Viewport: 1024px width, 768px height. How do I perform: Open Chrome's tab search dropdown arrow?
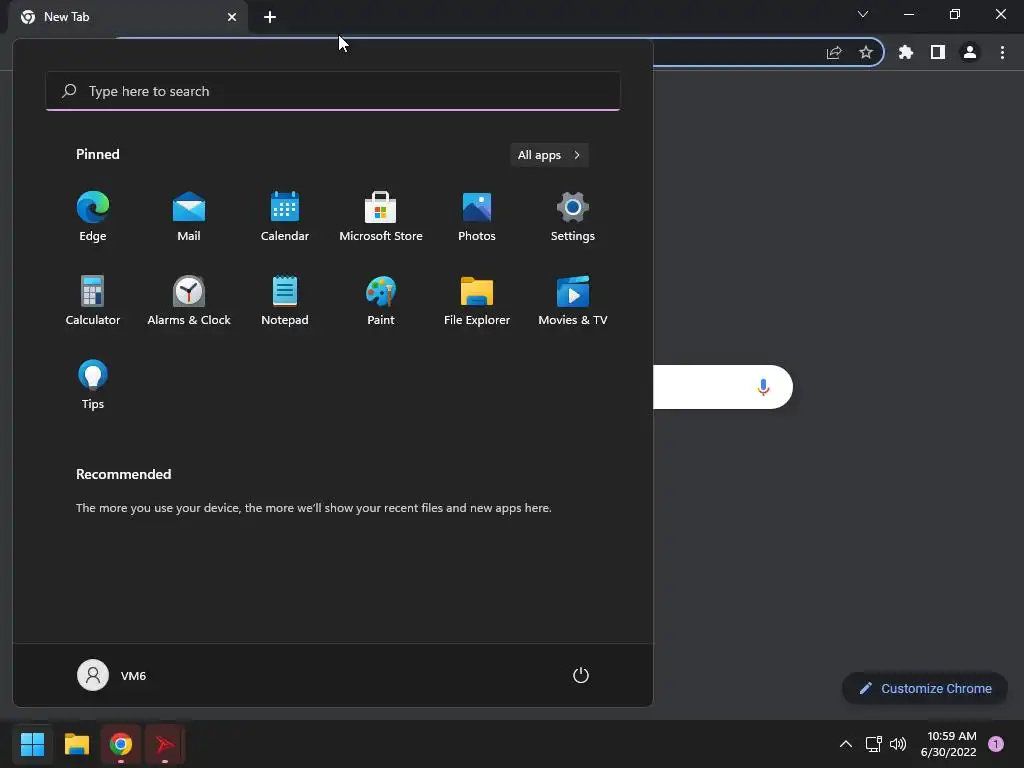coord(863,14)
